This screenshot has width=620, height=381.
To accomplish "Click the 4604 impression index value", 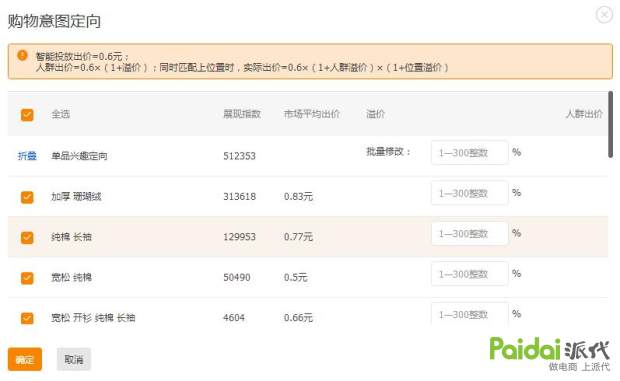I will click(x=234, y=318).
